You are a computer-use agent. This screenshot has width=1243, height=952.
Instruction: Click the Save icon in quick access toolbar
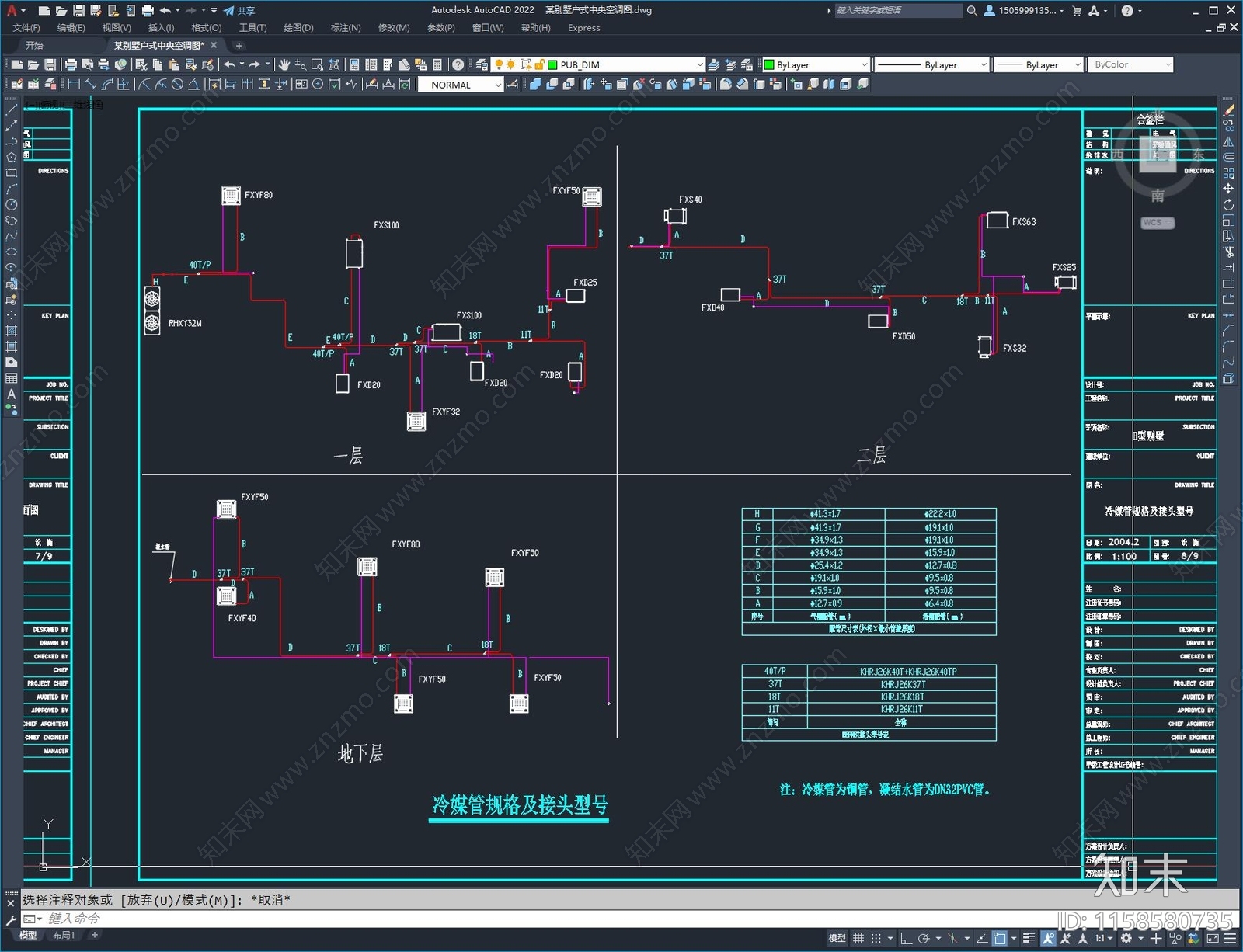[x=78, y=10]
